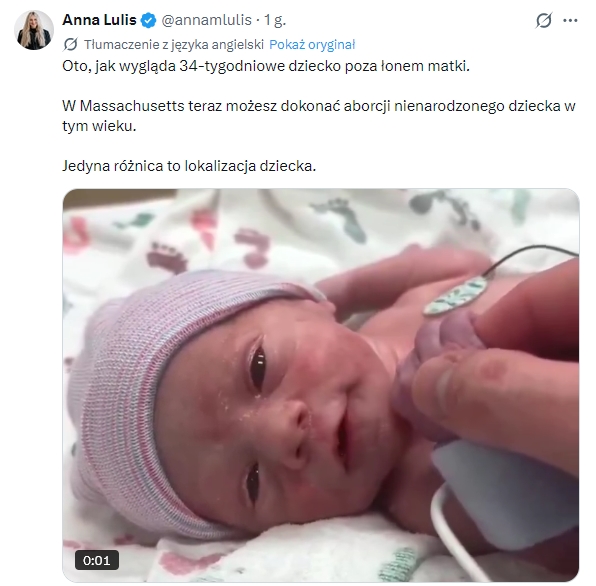
Task: Open the Grok icon at top right
Action: pyautogui.click(x=544, y=20)
